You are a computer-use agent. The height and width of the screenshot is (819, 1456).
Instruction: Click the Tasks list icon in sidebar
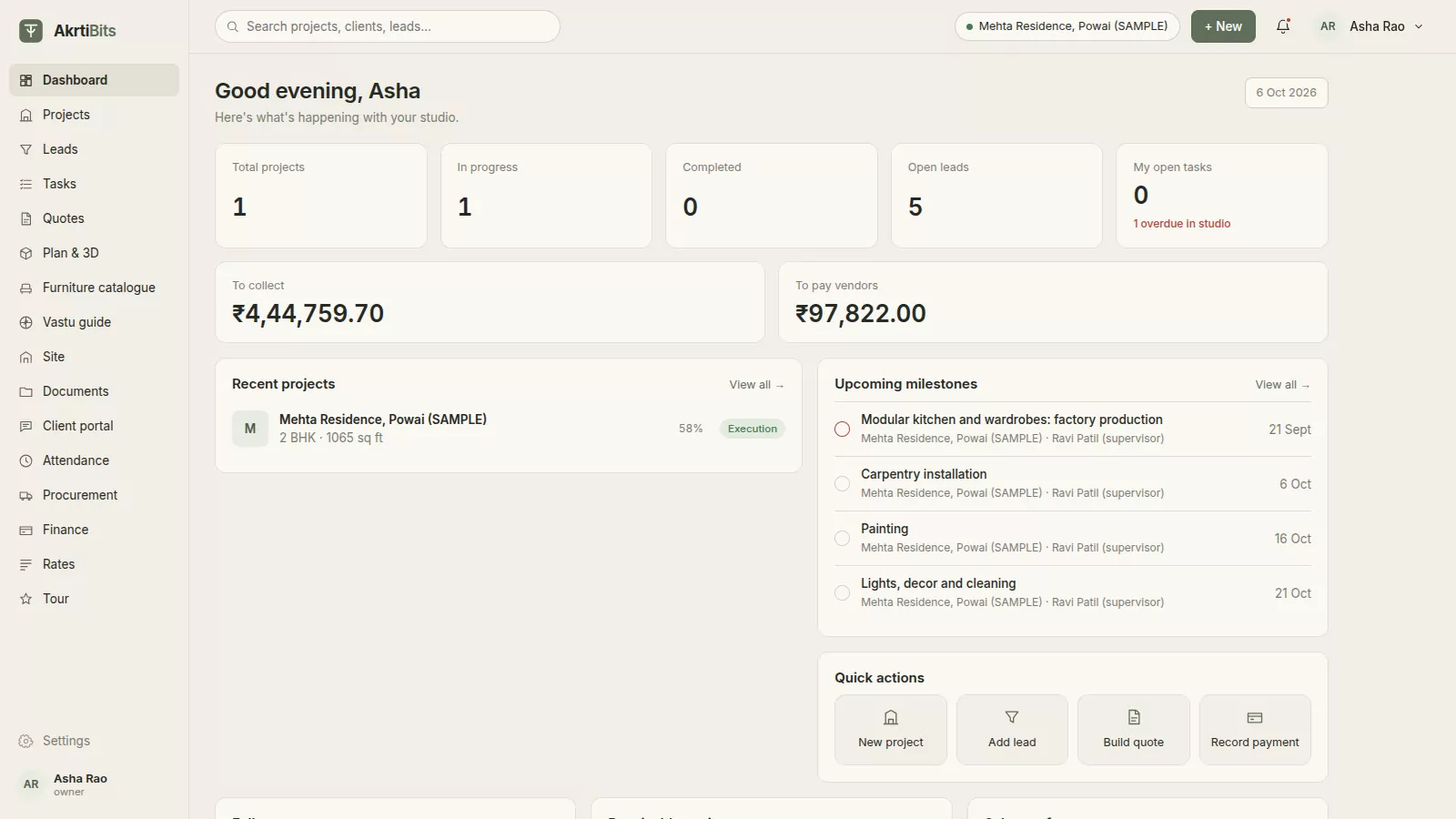[x=26, y=184]
